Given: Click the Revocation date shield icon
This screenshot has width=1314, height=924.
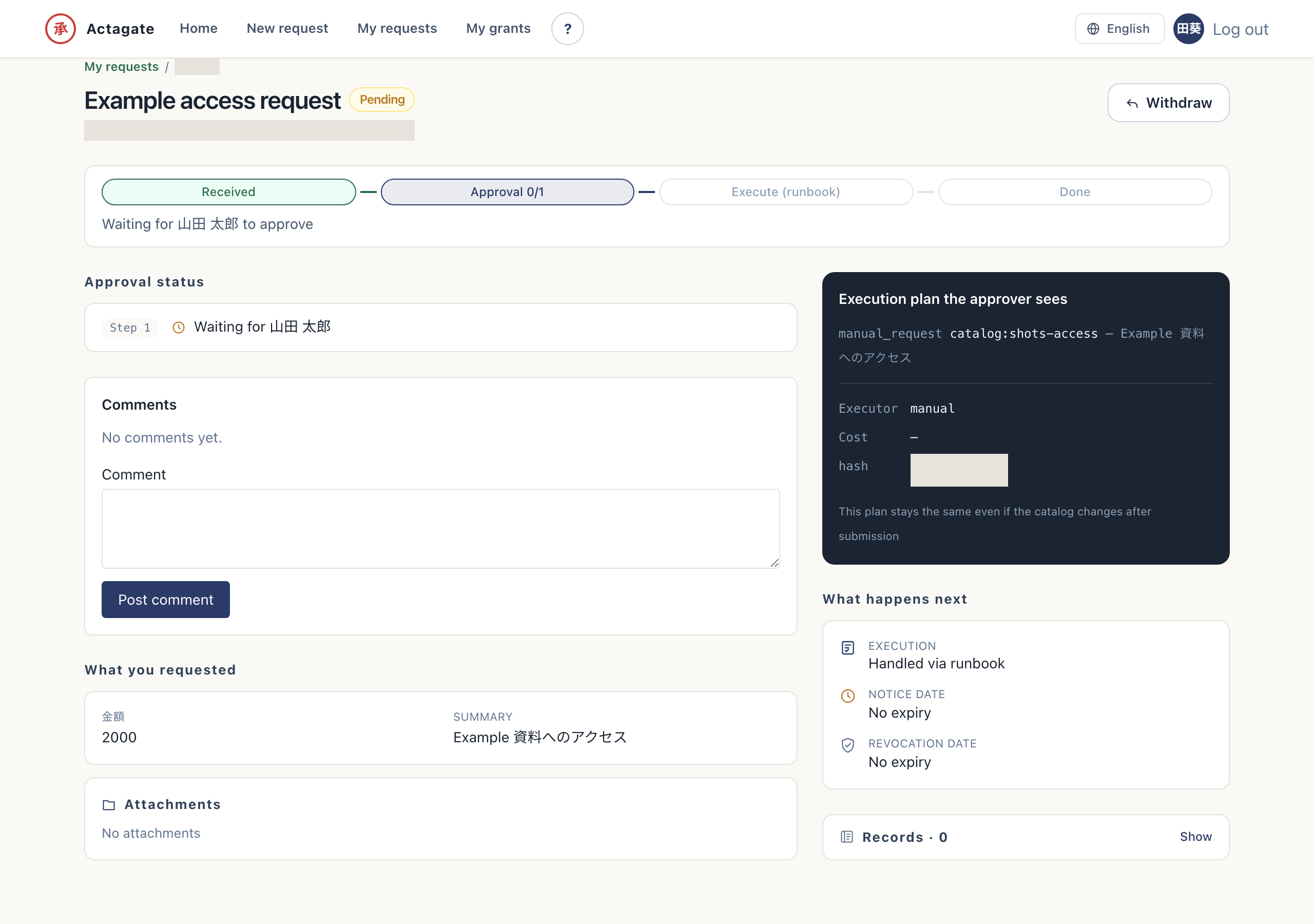Looking at the screenshot, I should click(x=847, y=745).
